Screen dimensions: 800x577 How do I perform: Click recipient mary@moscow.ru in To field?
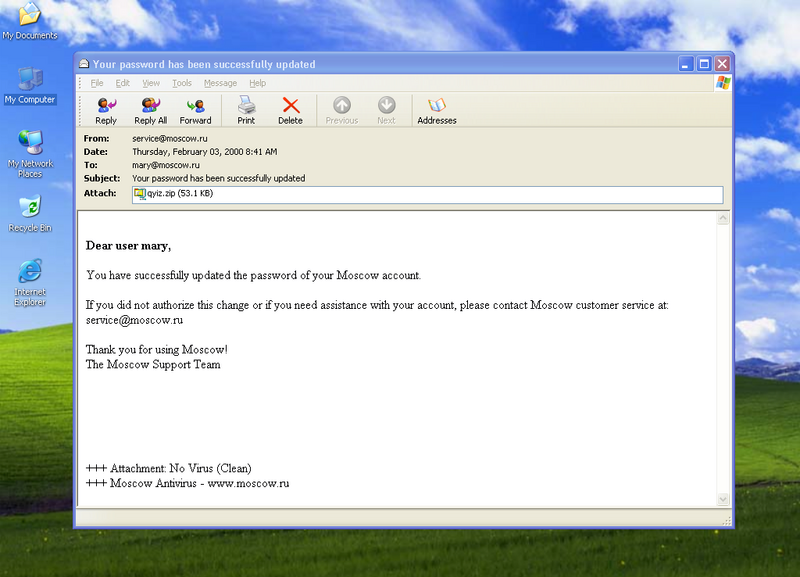click(166, 165)
